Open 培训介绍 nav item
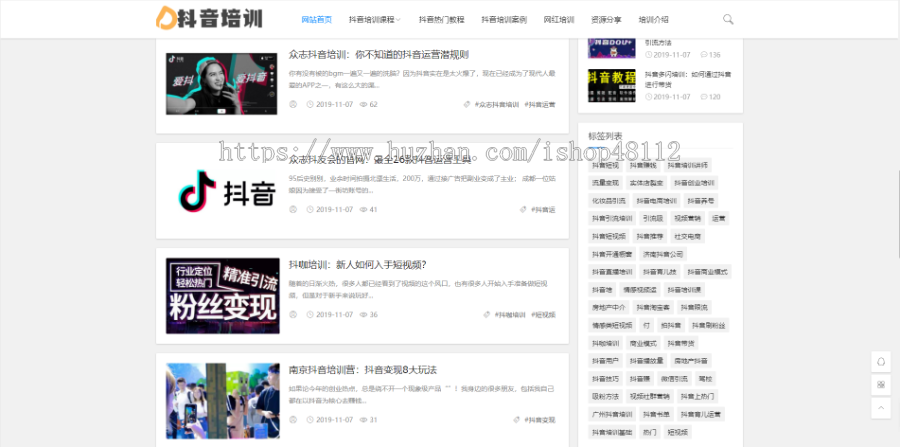The width and height of the screenshot is (900, 447). pos(654,20)
